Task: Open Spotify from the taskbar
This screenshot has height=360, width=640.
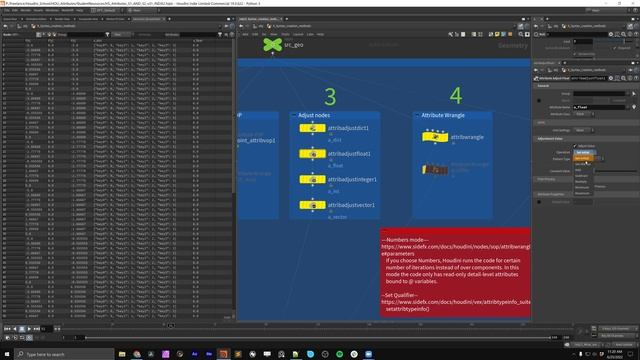Action: [x=339, y=354]
